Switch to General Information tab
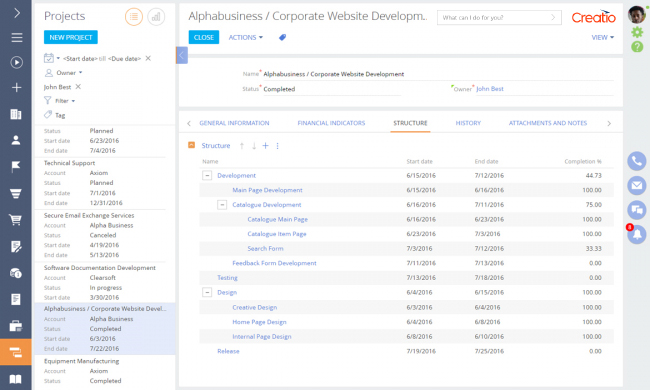This screenshot has height=390, width=650. click(234, 123)
